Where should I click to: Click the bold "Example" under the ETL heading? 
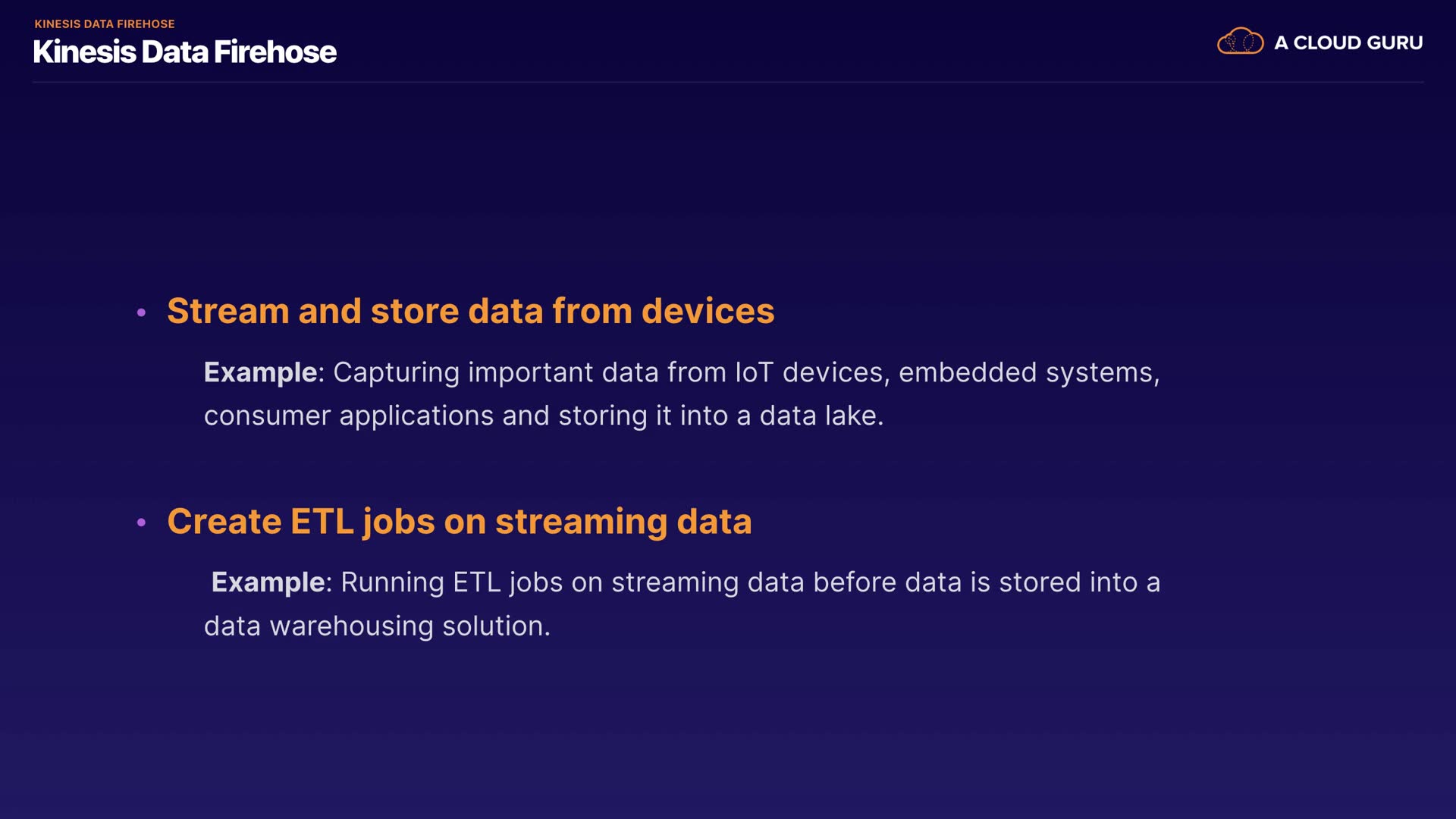(x=268, y=582)
